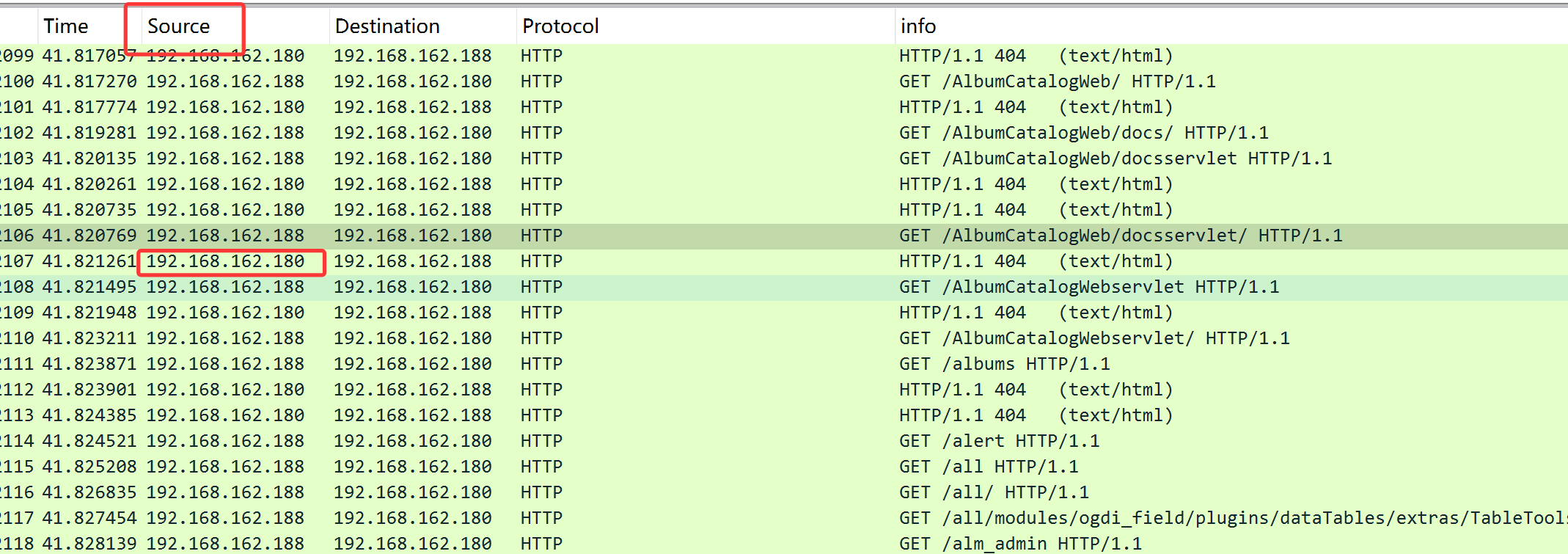This screenshot has height=554, width=1568.
Task: Sort by the Destination column header
Action: pos(387,26)
